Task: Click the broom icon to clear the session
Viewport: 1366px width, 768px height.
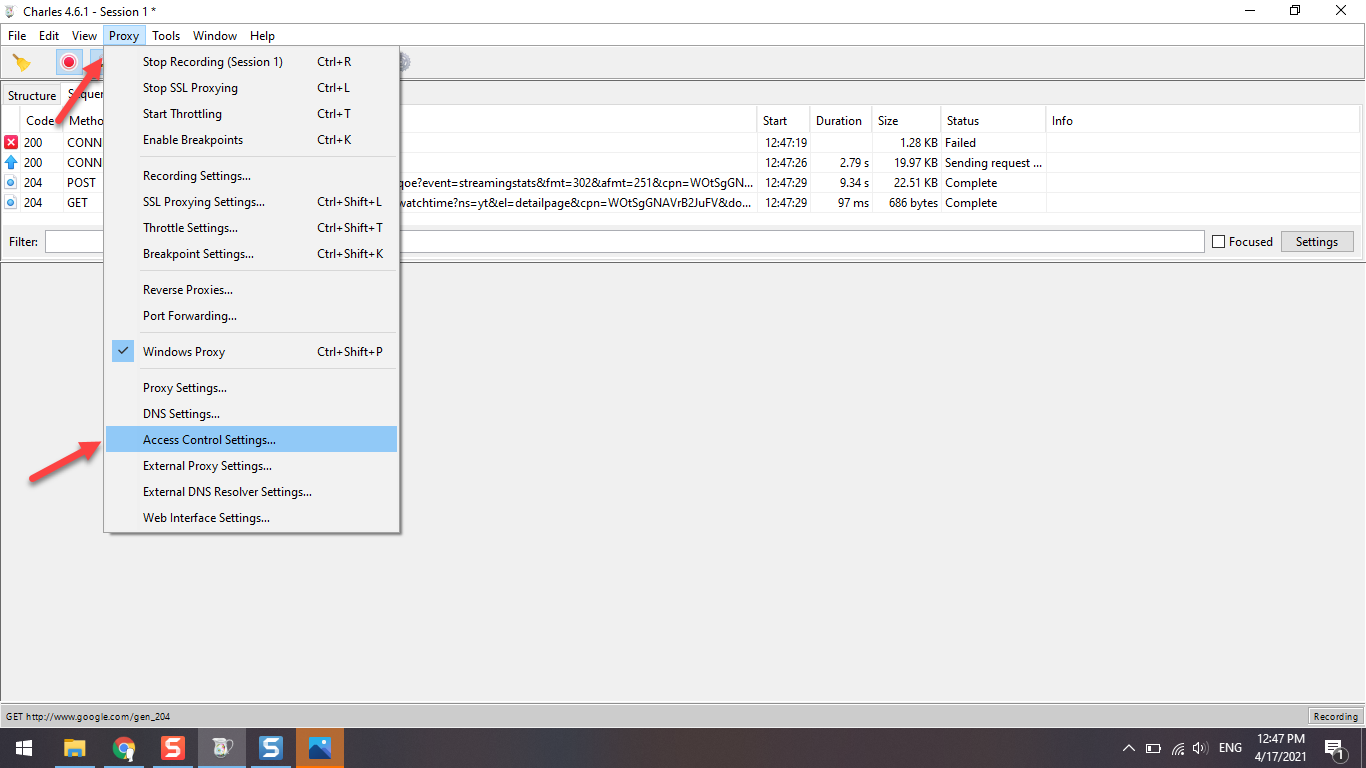Action: (22, 62)
